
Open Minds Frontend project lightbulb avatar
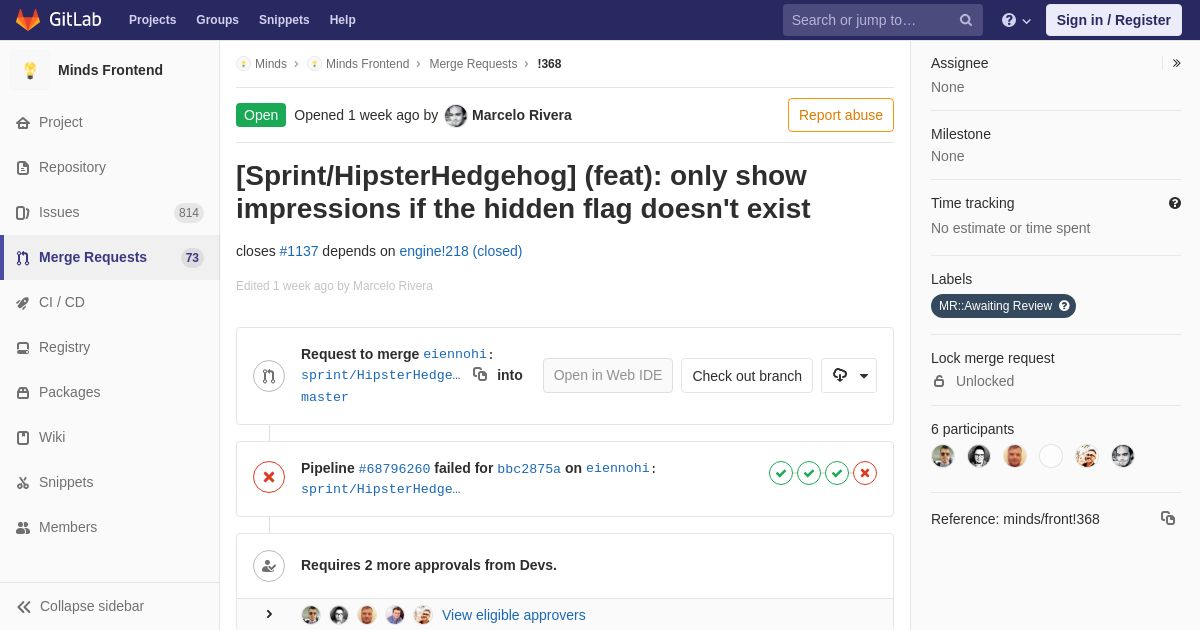coord(30,70)
